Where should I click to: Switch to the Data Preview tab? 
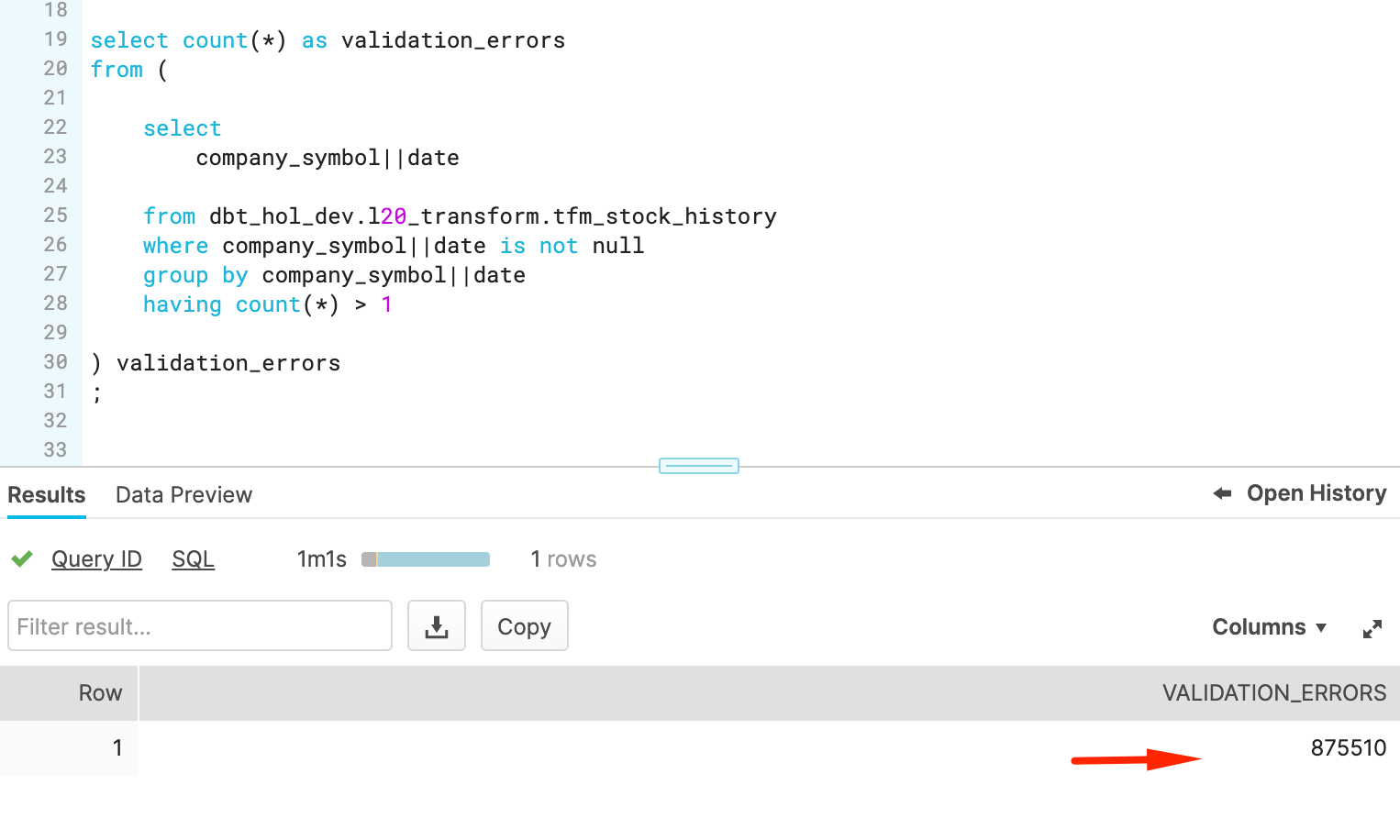coord(183,494)
